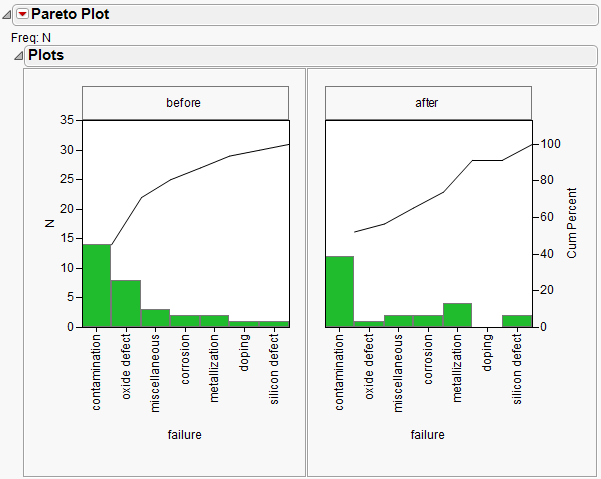Click the 'failure' label under after plot
The image size is (601, 479).
[428, 435]
